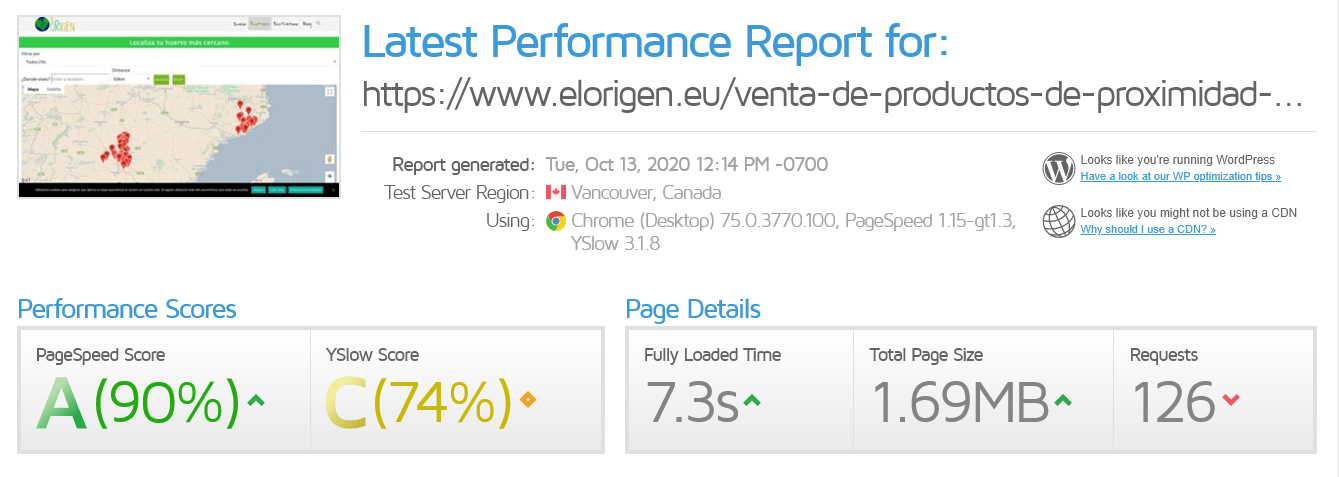Click the Requests count 126
Image resolution: width=1339 pixels, height=477 pixels.
coord(1173,402)
